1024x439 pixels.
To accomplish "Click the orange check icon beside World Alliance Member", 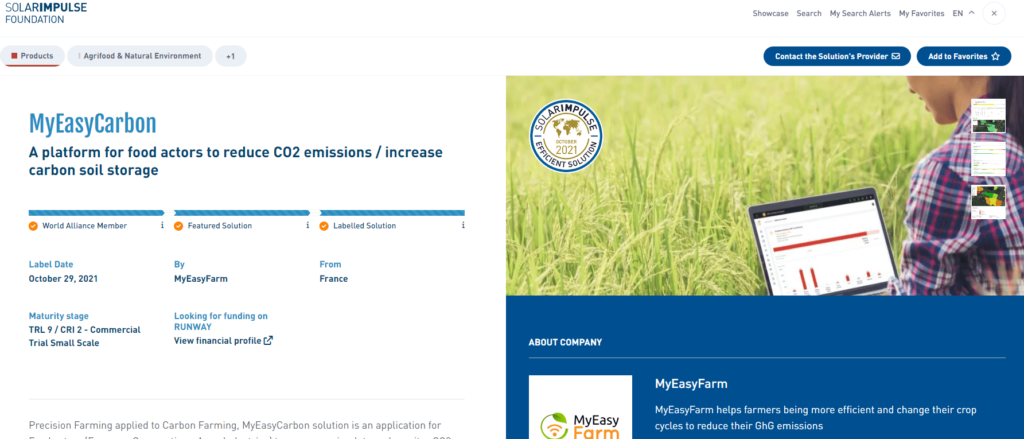I will pos(33,226).
